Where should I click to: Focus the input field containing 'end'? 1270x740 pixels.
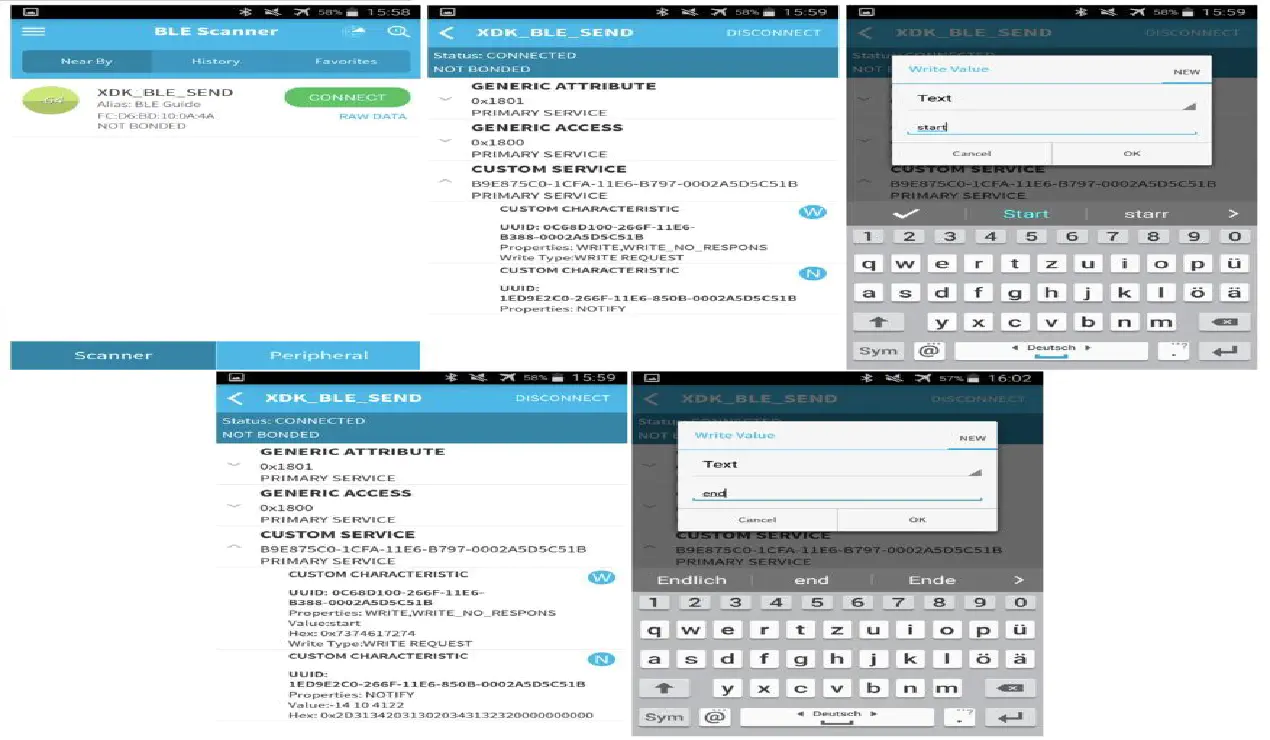click(x=838, y=493)
